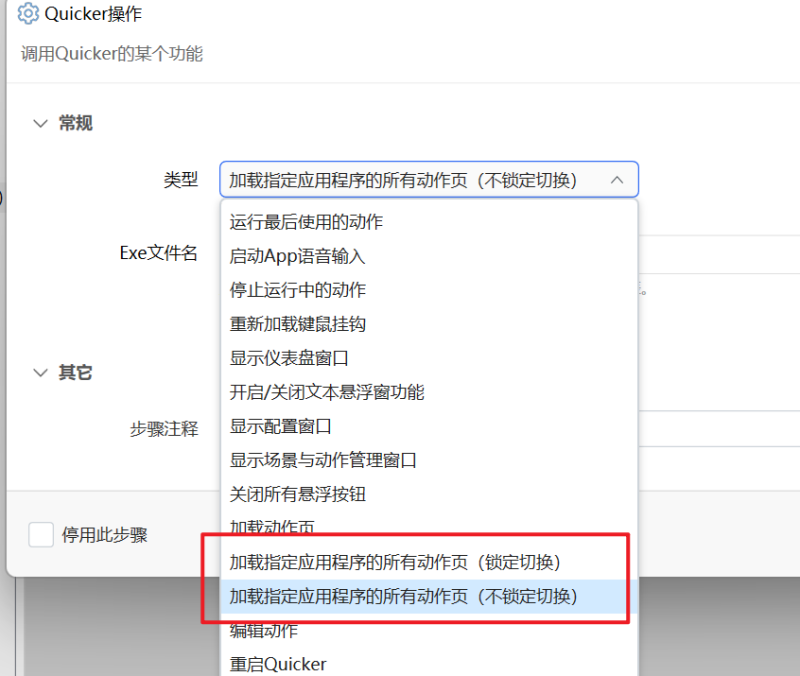Select 运行最后使用的动作 option
This screenshot has width=800, height=676.
pos(429,222)
